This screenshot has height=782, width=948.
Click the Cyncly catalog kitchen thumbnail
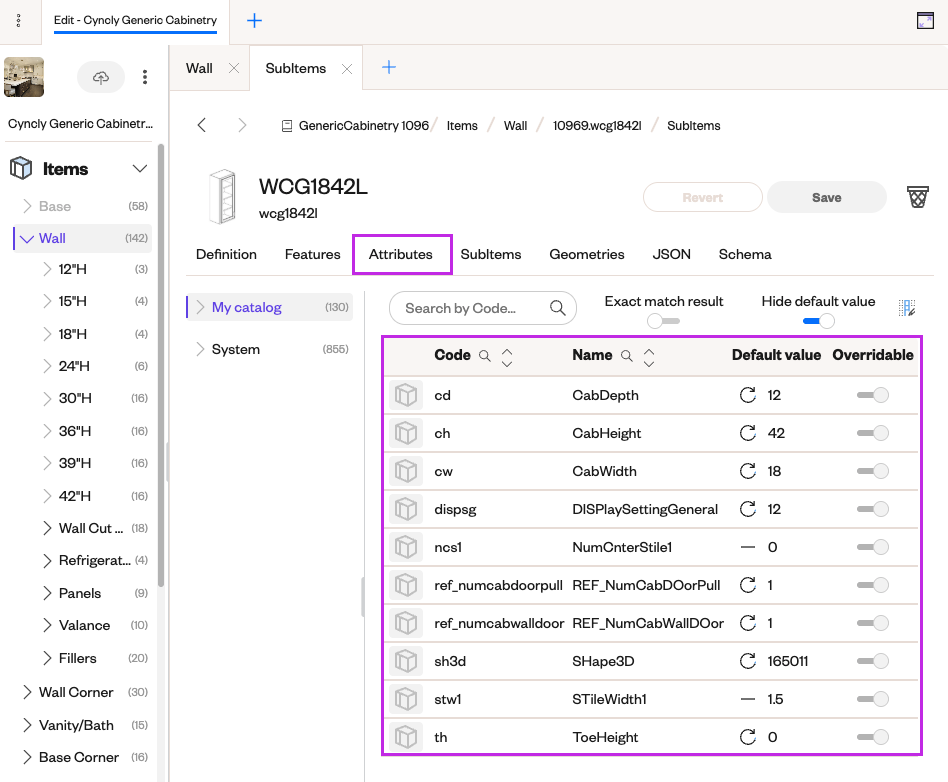[x=24, y=77]
